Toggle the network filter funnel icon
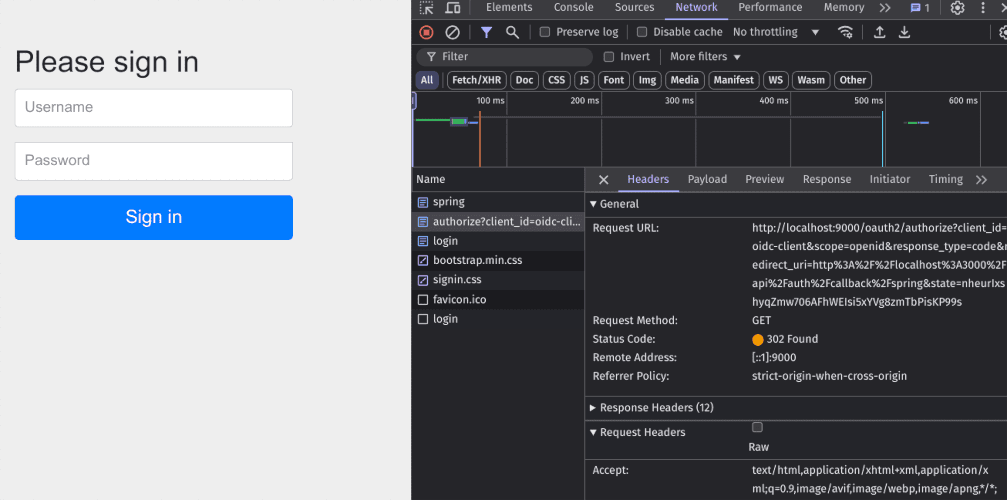1007x500 pixels. (487, 32)
